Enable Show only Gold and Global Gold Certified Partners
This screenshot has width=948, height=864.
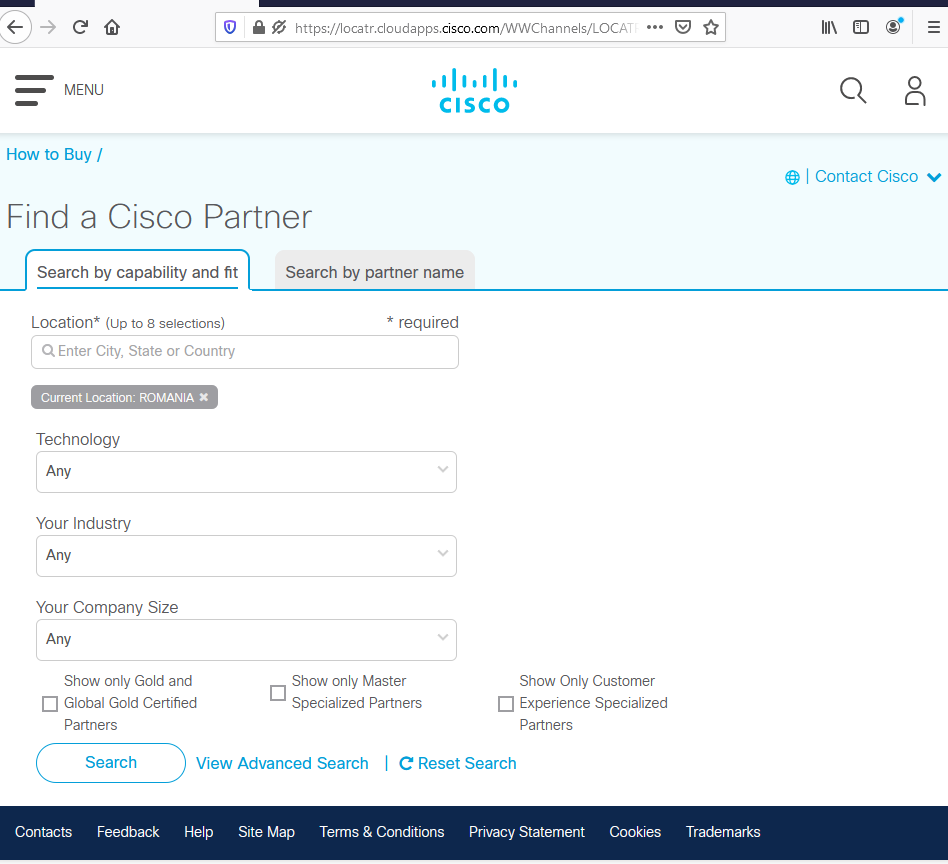point(50,703)
